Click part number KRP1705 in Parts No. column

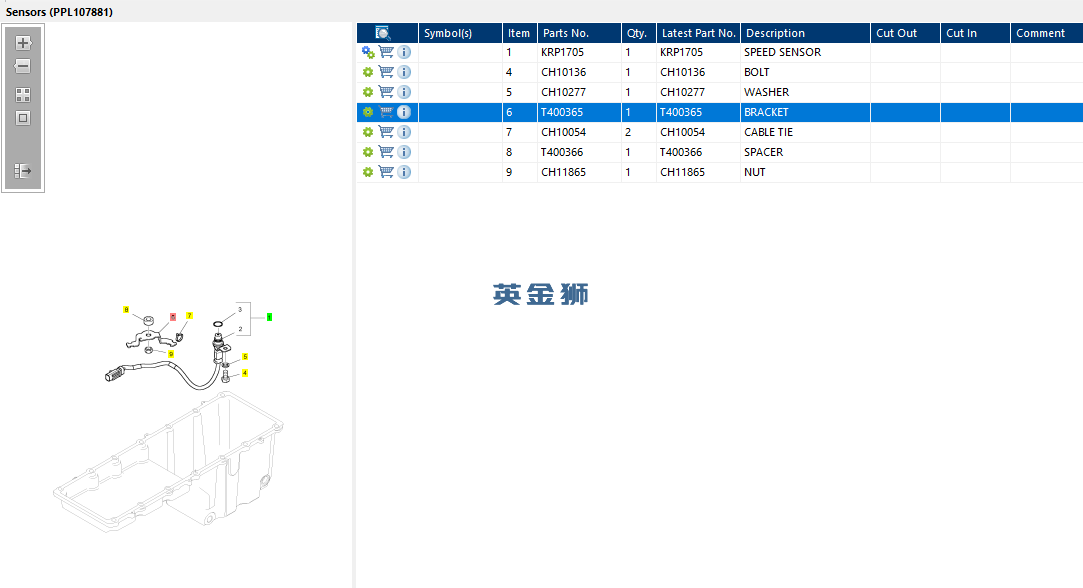coord(562,53)
